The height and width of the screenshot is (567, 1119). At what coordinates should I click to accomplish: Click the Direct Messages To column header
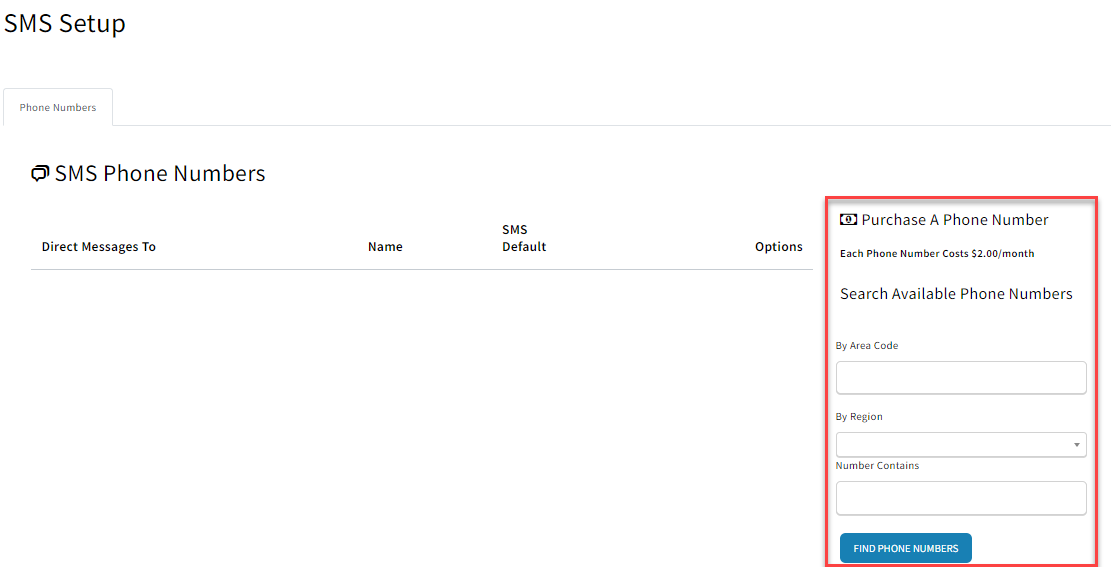(98, 247)
